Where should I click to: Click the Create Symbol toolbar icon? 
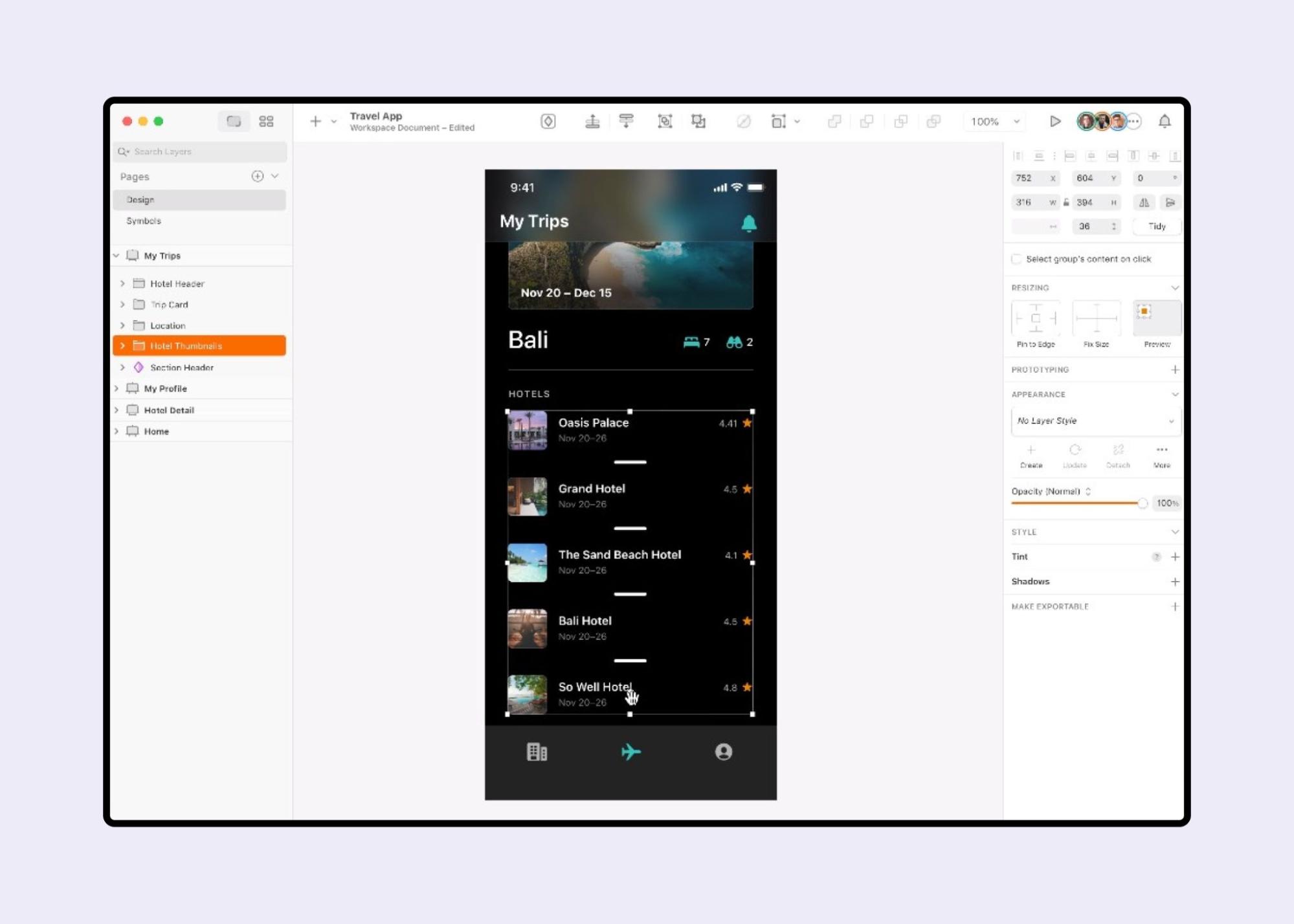coord(548,122)
